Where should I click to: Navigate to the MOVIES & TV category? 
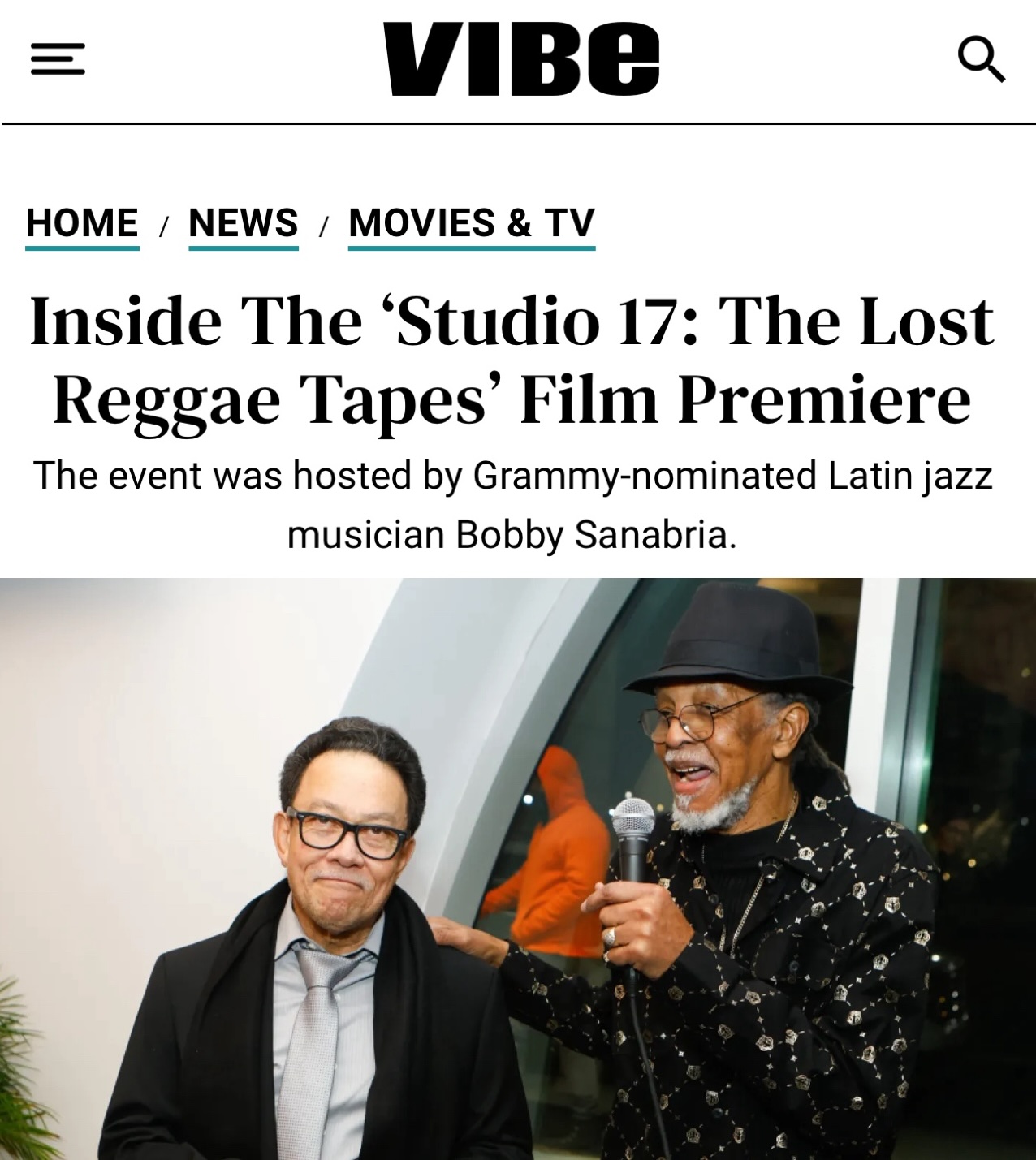(472, 223)
